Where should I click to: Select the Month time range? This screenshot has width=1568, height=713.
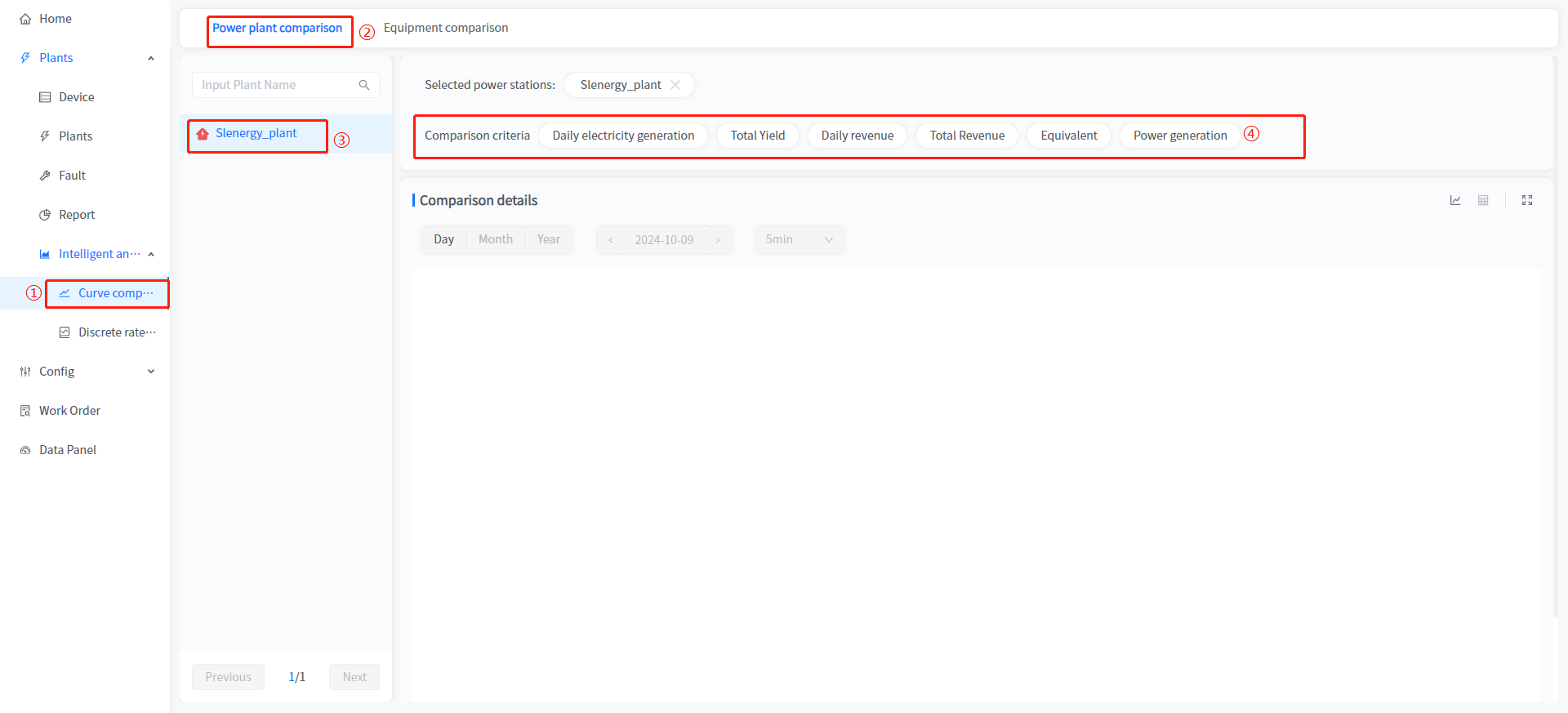click(495, 239)
